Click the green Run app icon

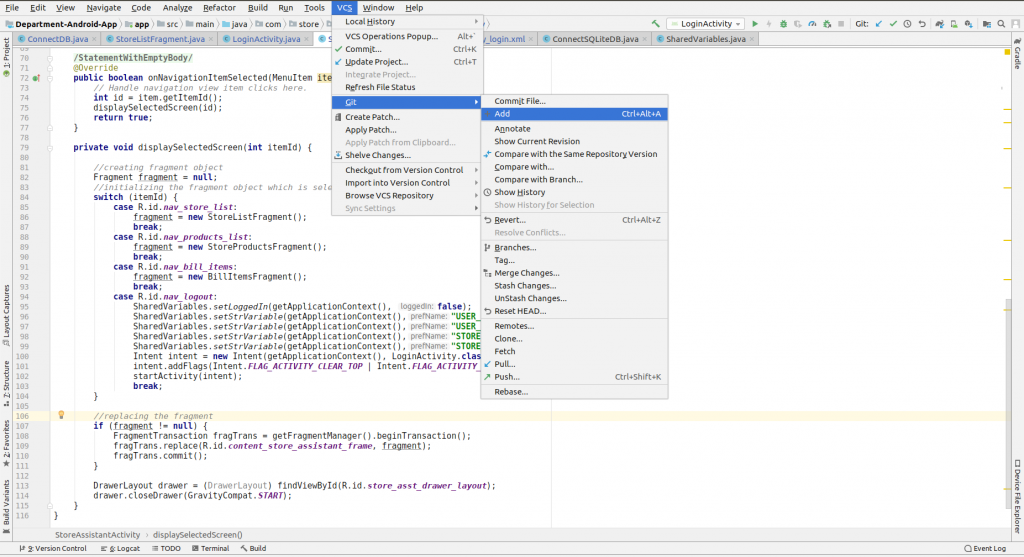[x=755, y=24]
